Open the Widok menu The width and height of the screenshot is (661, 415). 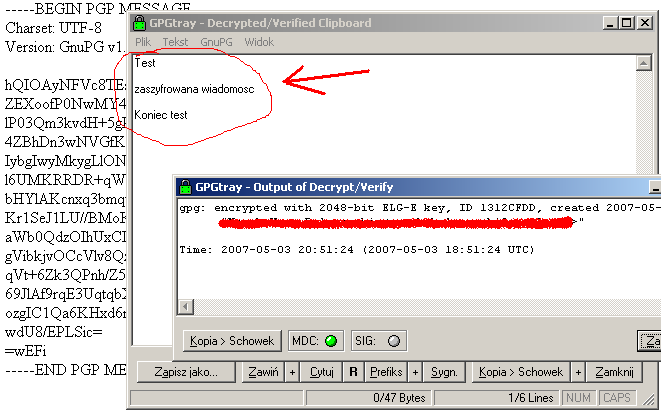tap(259, 42)
